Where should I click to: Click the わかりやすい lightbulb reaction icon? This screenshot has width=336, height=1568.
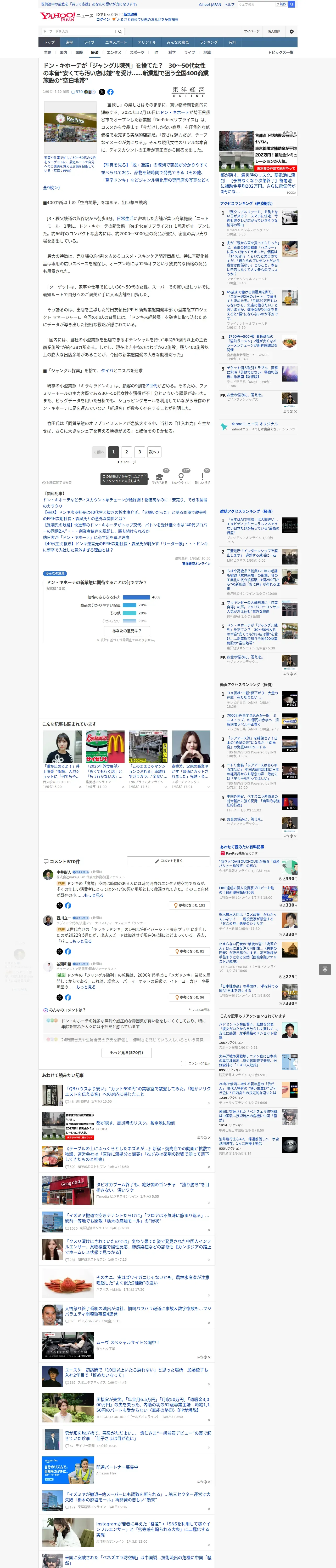(181, 477)
